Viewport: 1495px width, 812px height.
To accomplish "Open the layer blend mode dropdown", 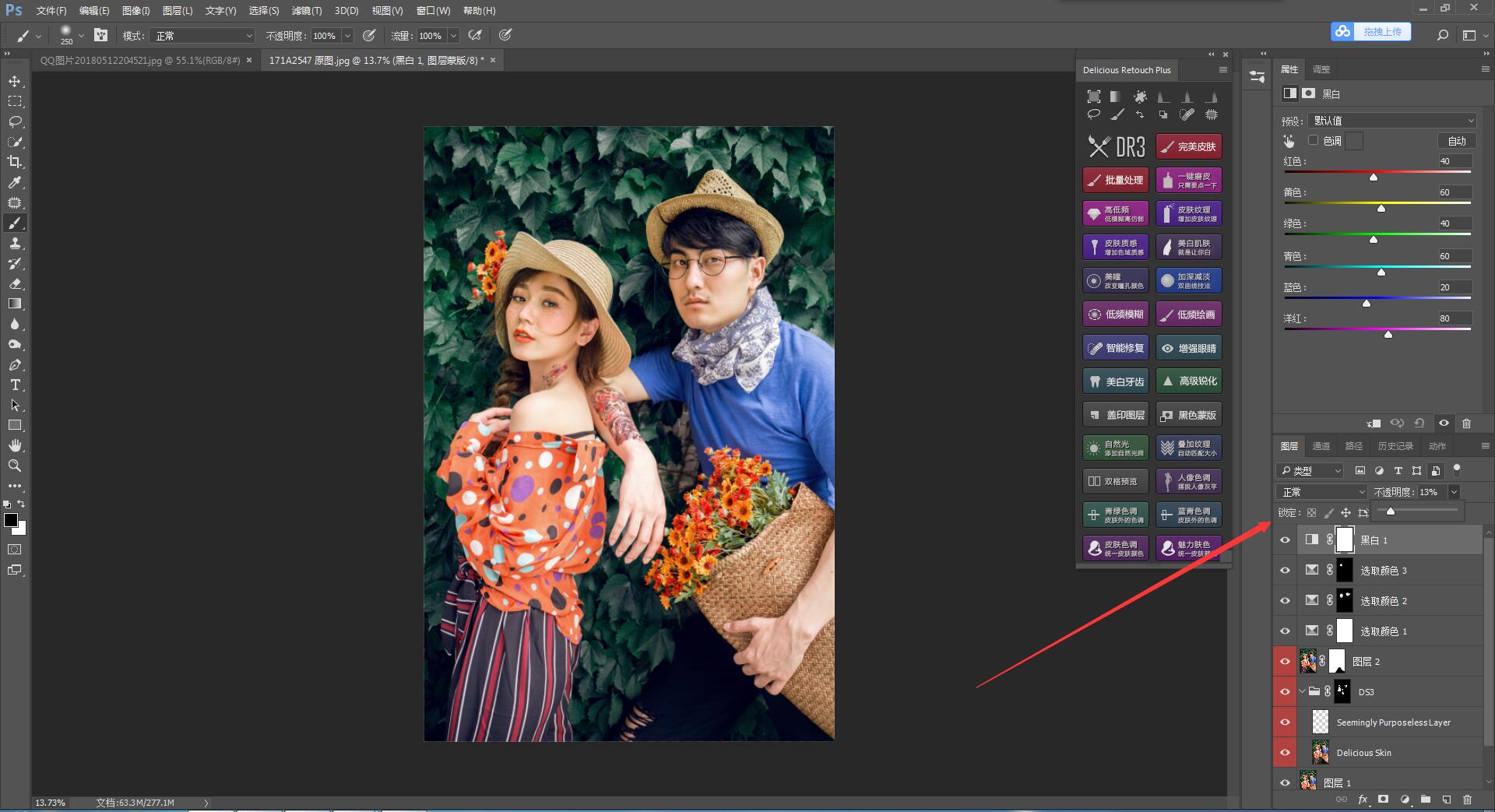I will 1321,492.
